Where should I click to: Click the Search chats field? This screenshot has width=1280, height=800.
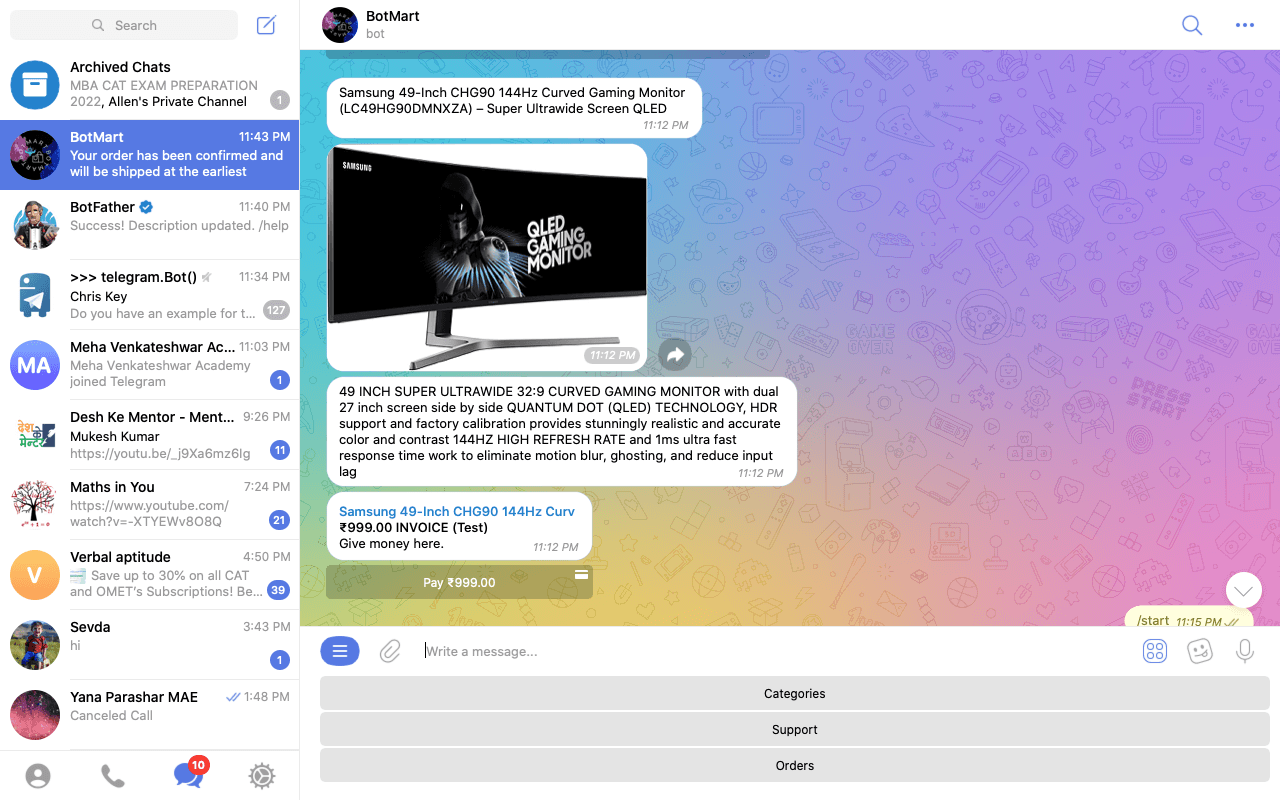tap(124, 25)
